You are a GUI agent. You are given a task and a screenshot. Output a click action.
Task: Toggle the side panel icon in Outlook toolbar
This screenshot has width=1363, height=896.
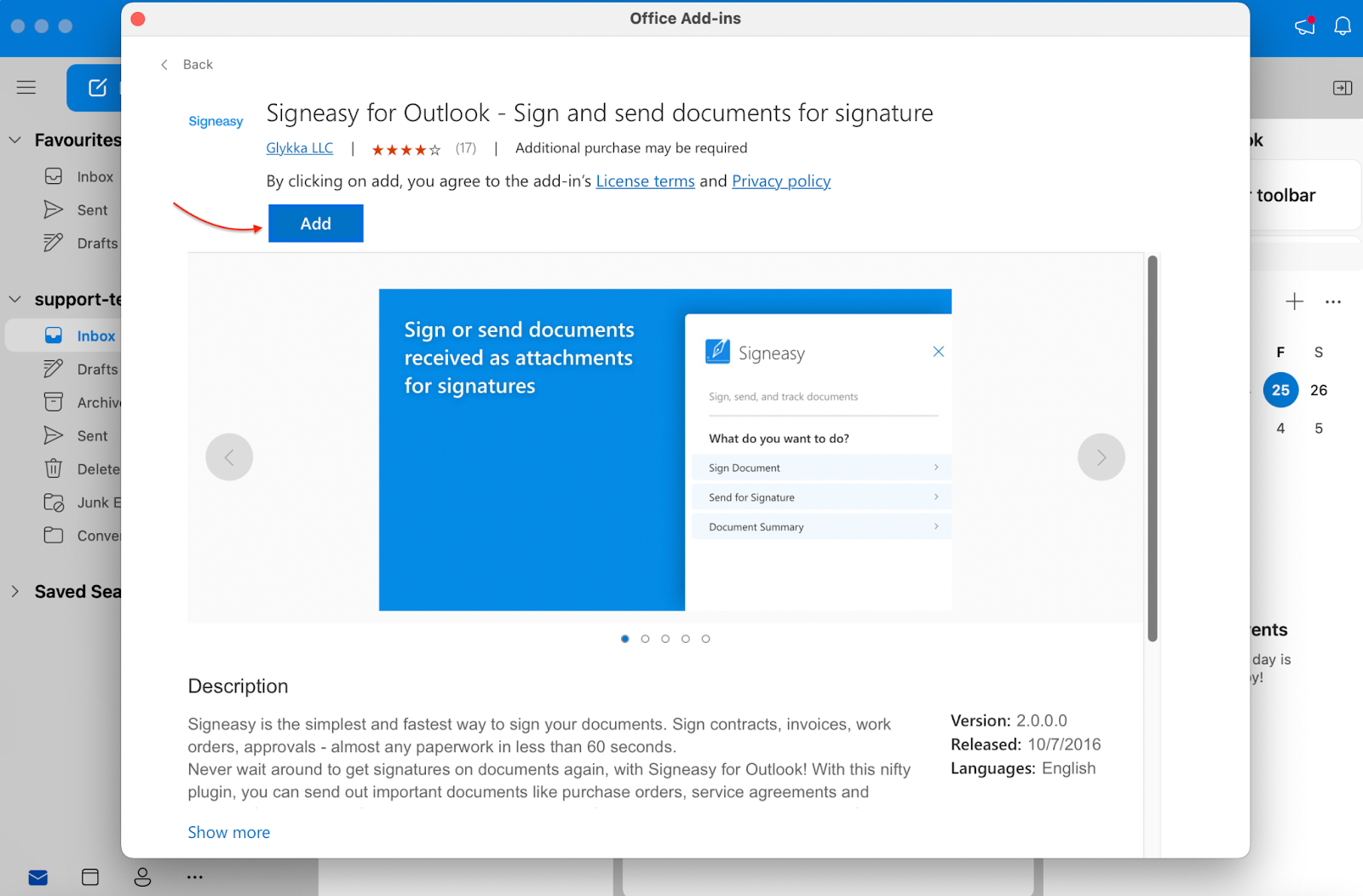[1343, 88]
